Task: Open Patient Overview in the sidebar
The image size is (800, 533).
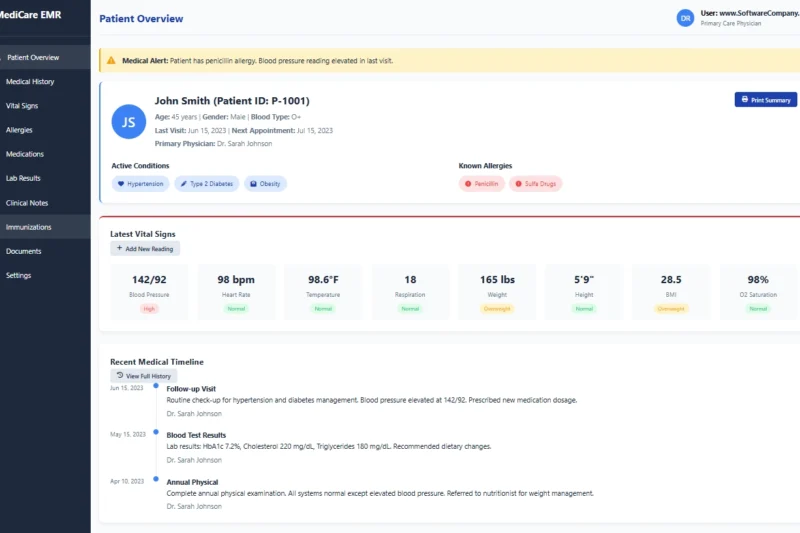Action: pyautogui.click(x=45, y=57)
